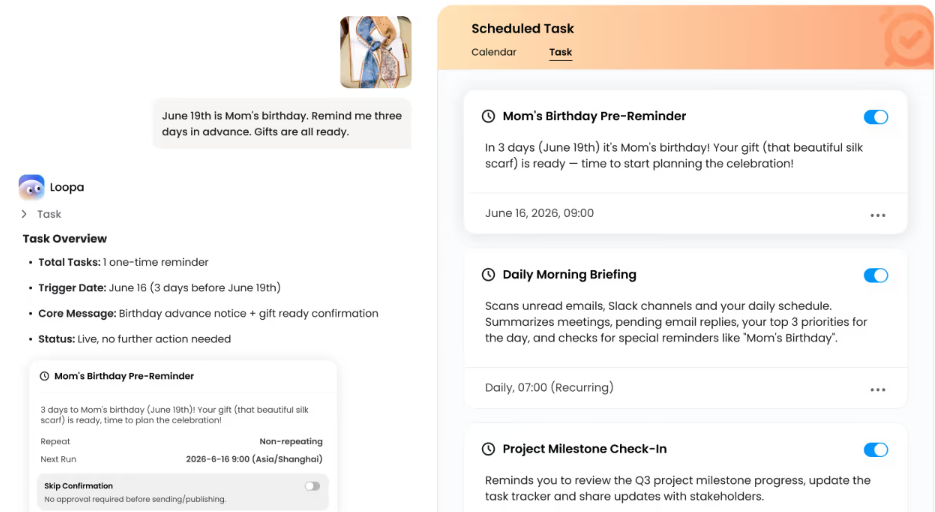
Task: Turn off Daily Morning Briefing toggle
Action: [x=876, y=275]
